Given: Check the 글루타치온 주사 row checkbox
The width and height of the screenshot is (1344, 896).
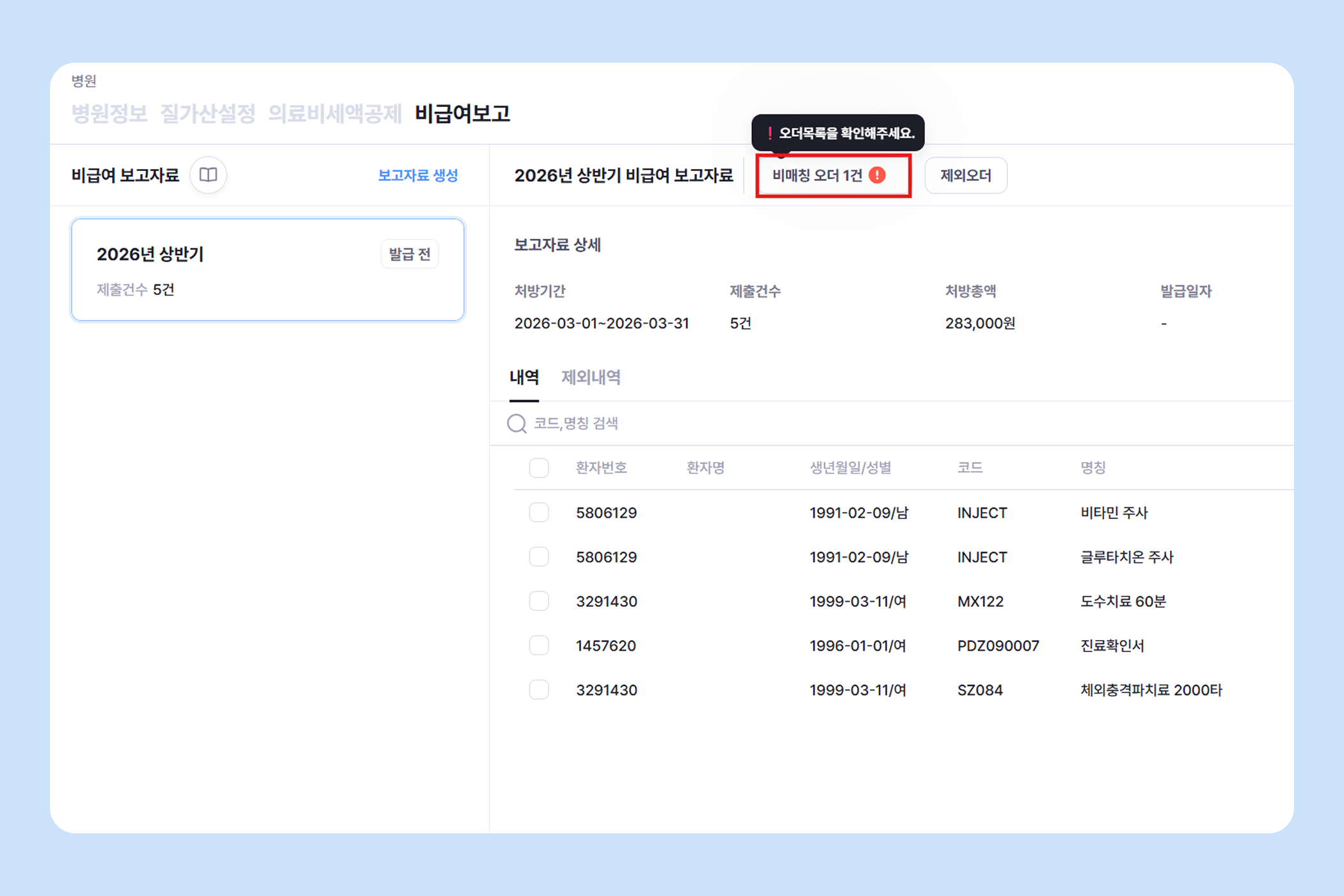Looking at the screenshot, I should point(539,557).
